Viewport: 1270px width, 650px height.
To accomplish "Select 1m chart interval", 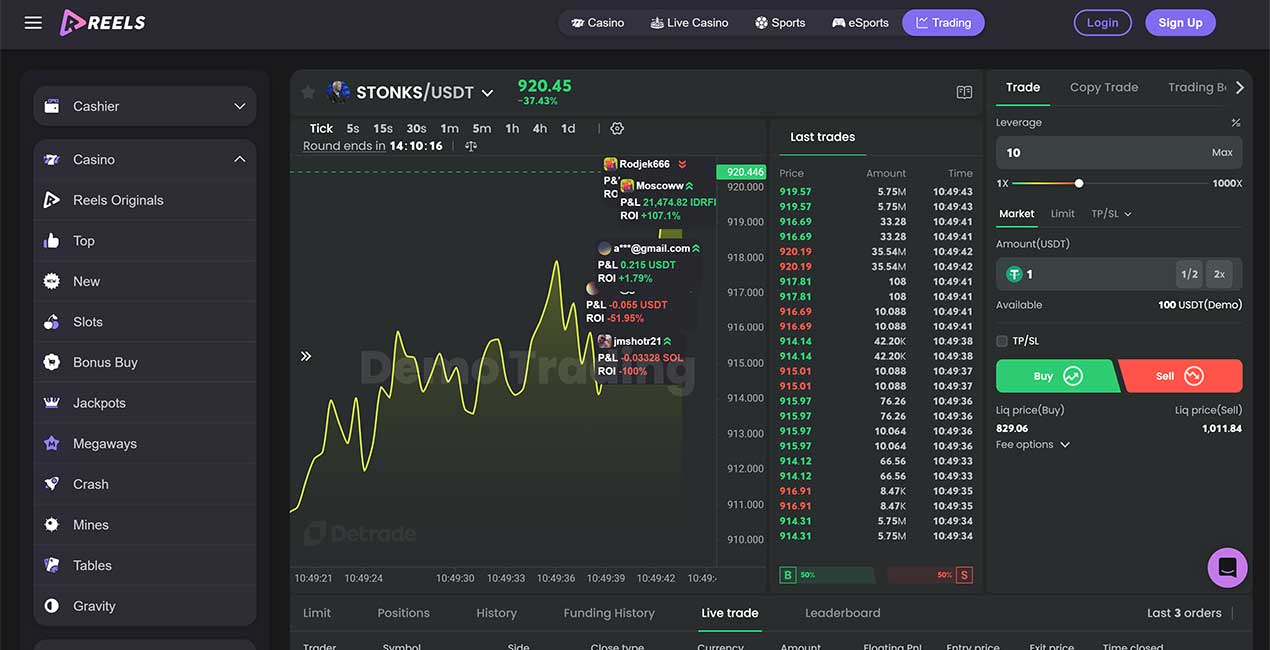I will coord(449,128).
